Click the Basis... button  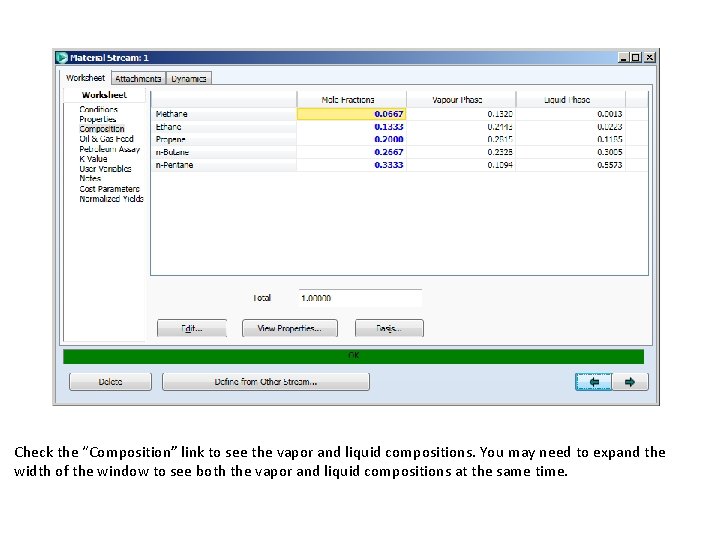389,328
